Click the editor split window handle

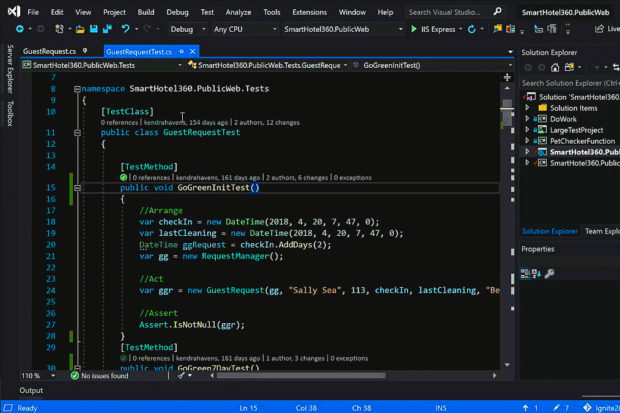pyautogui.click(x=507, y=77)
